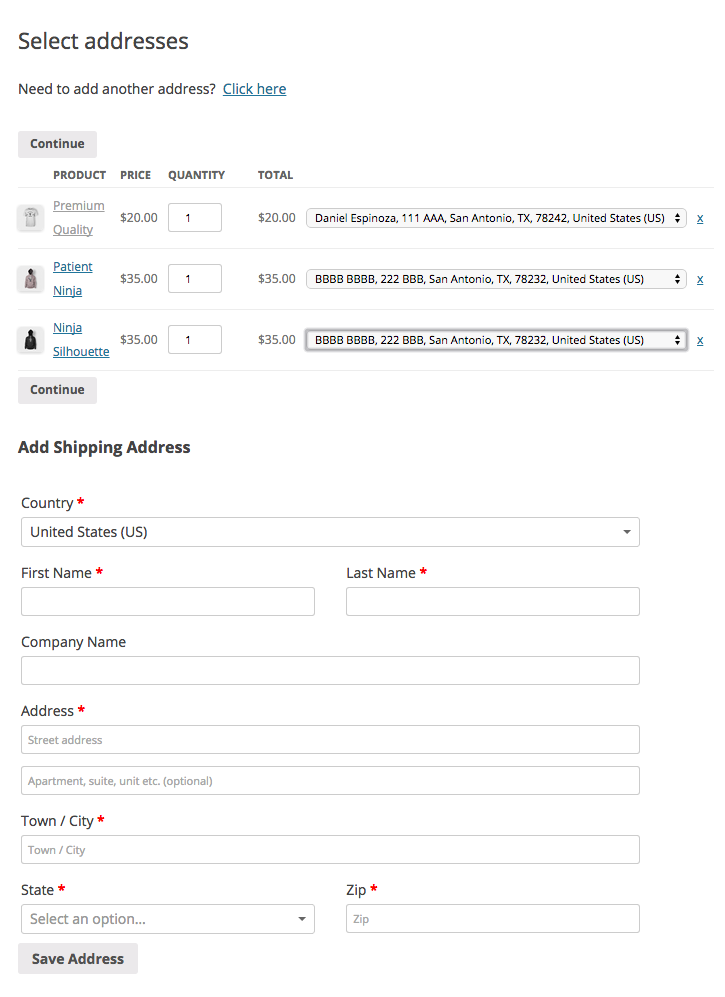Click the Zip code field

492,919
